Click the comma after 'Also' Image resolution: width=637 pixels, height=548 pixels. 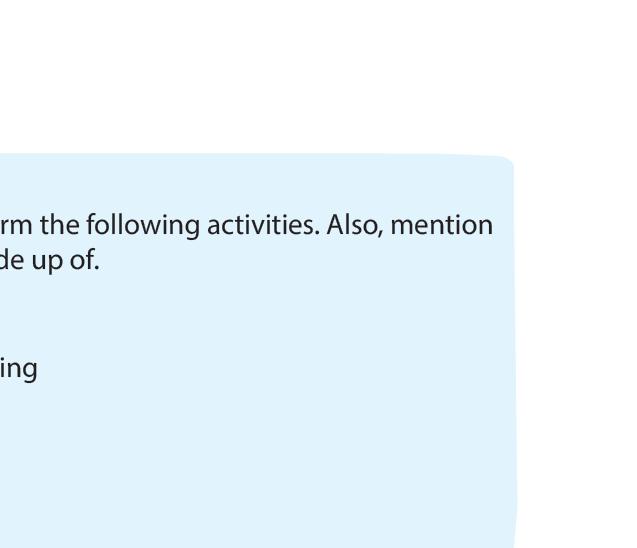pos(380,236)
